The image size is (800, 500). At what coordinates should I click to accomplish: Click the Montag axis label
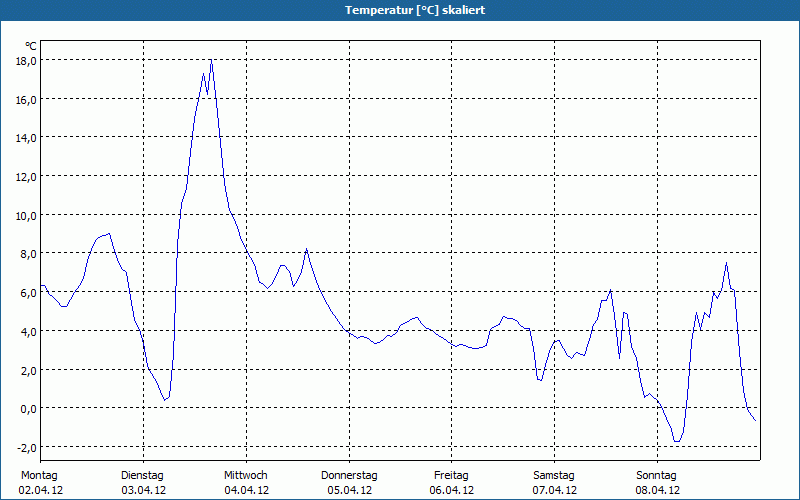pos(39,476)
